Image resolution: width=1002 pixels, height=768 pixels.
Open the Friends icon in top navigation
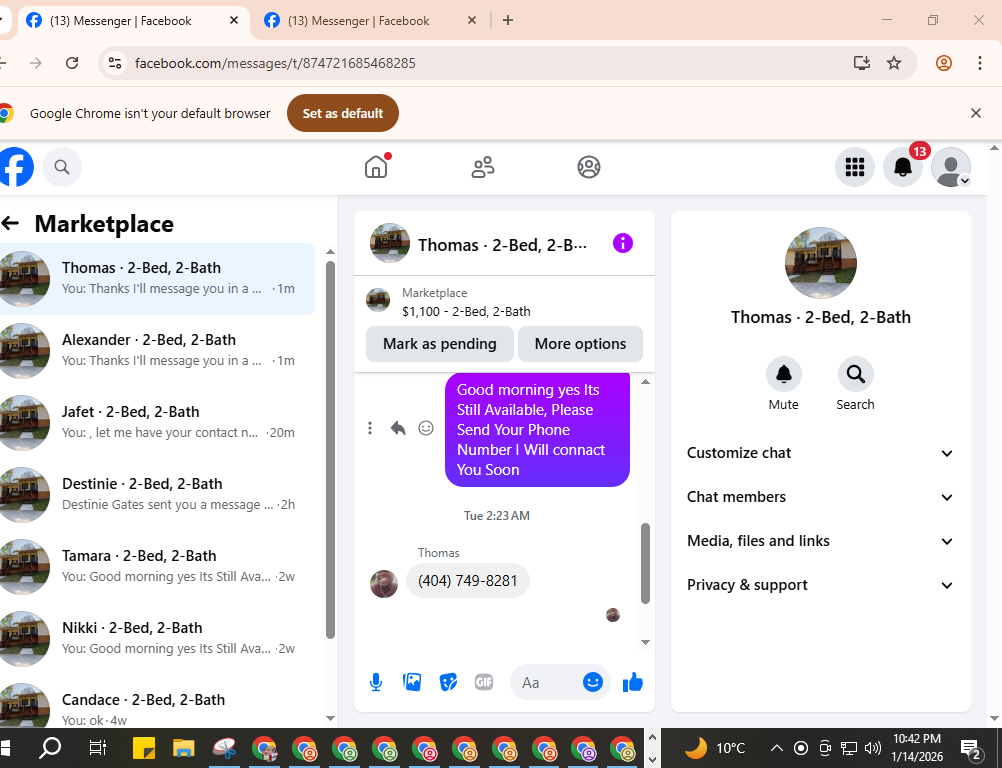482,167
